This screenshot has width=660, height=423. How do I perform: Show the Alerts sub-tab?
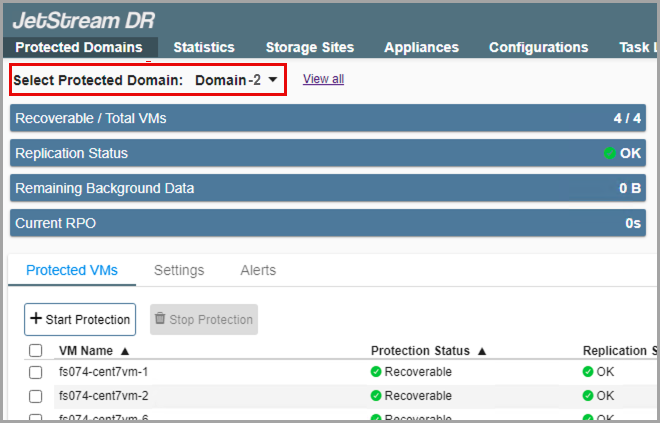click(x=258, y=270)
